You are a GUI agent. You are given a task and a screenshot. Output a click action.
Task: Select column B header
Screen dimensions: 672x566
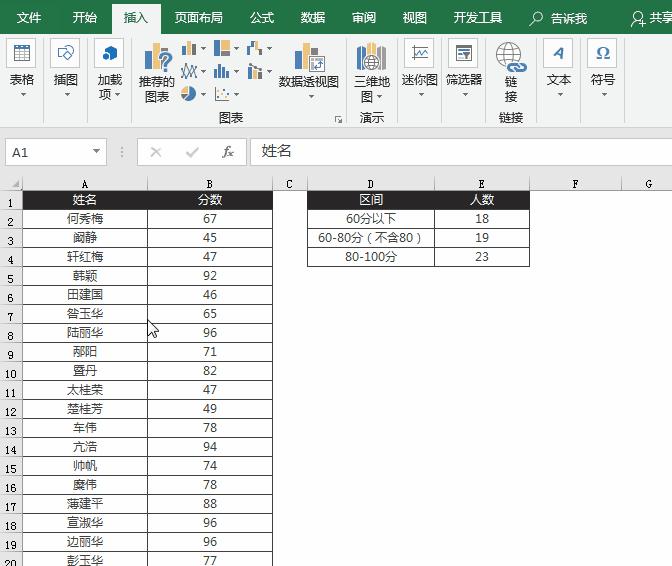pyautogui.click(x=209, y=184)
